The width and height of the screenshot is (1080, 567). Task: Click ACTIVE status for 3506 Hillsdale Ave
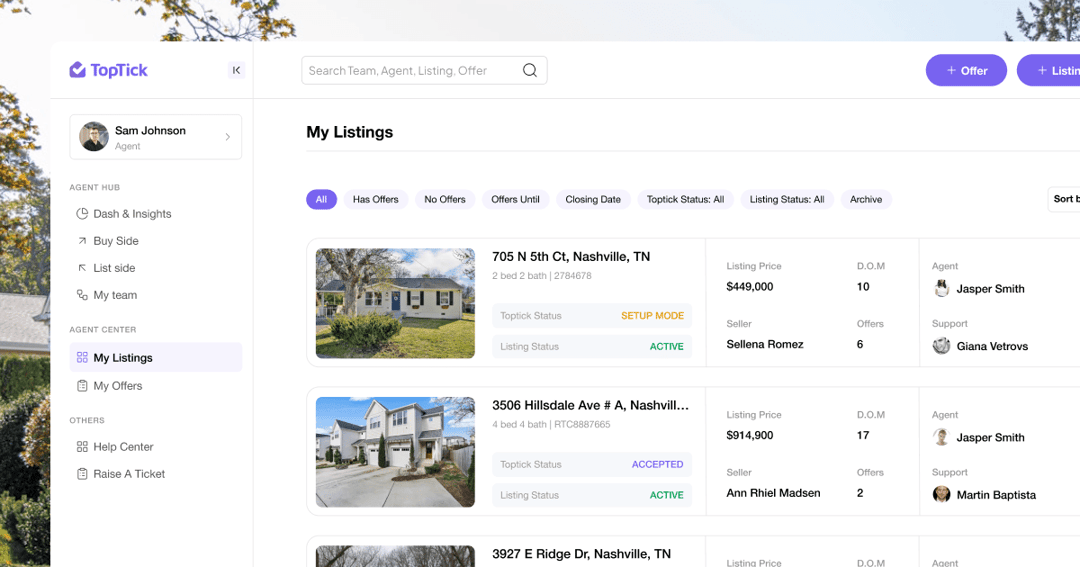pos(667,495)
